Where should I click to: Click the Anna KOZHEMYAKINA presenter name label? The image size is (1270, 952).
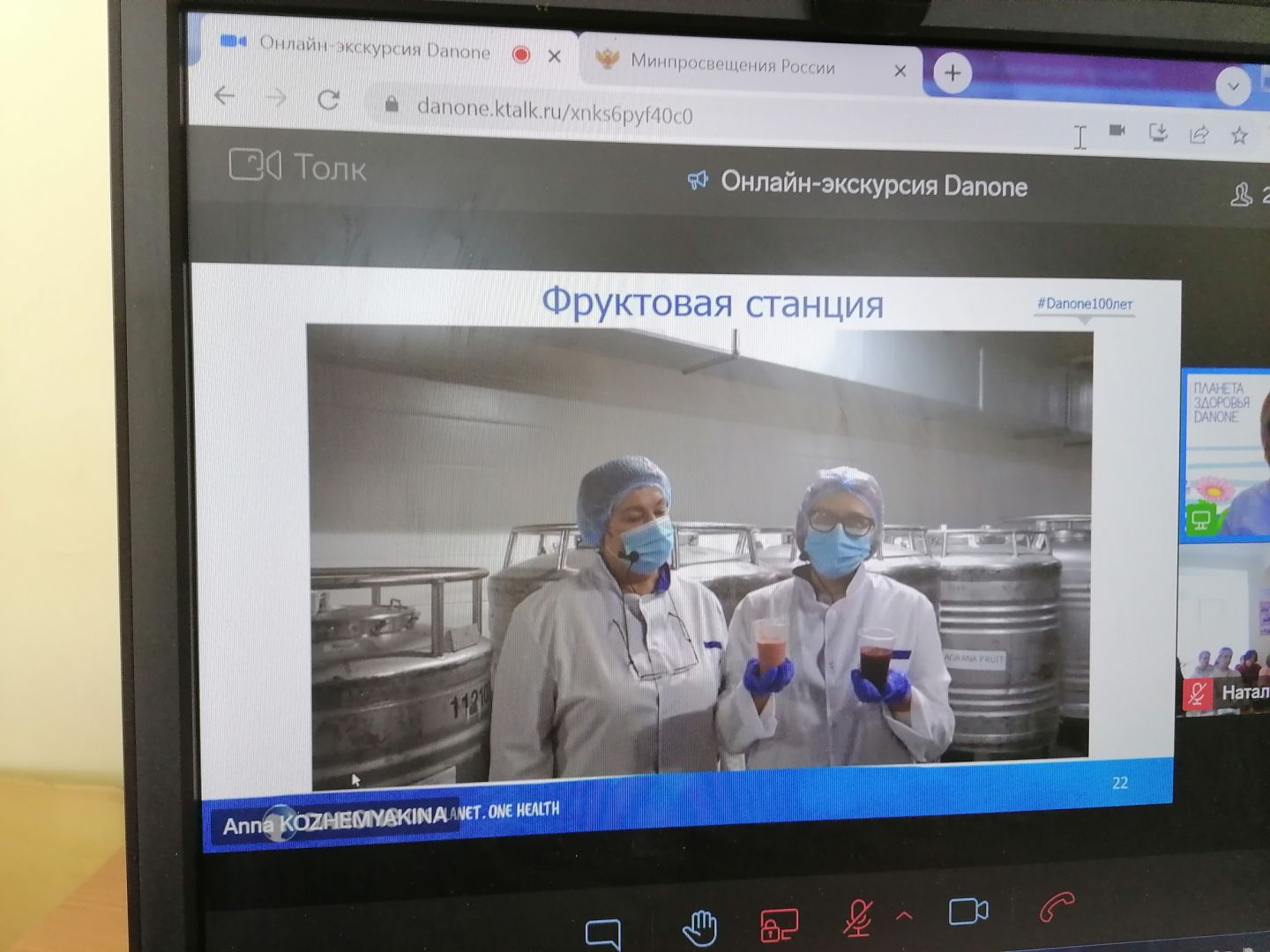334,823
